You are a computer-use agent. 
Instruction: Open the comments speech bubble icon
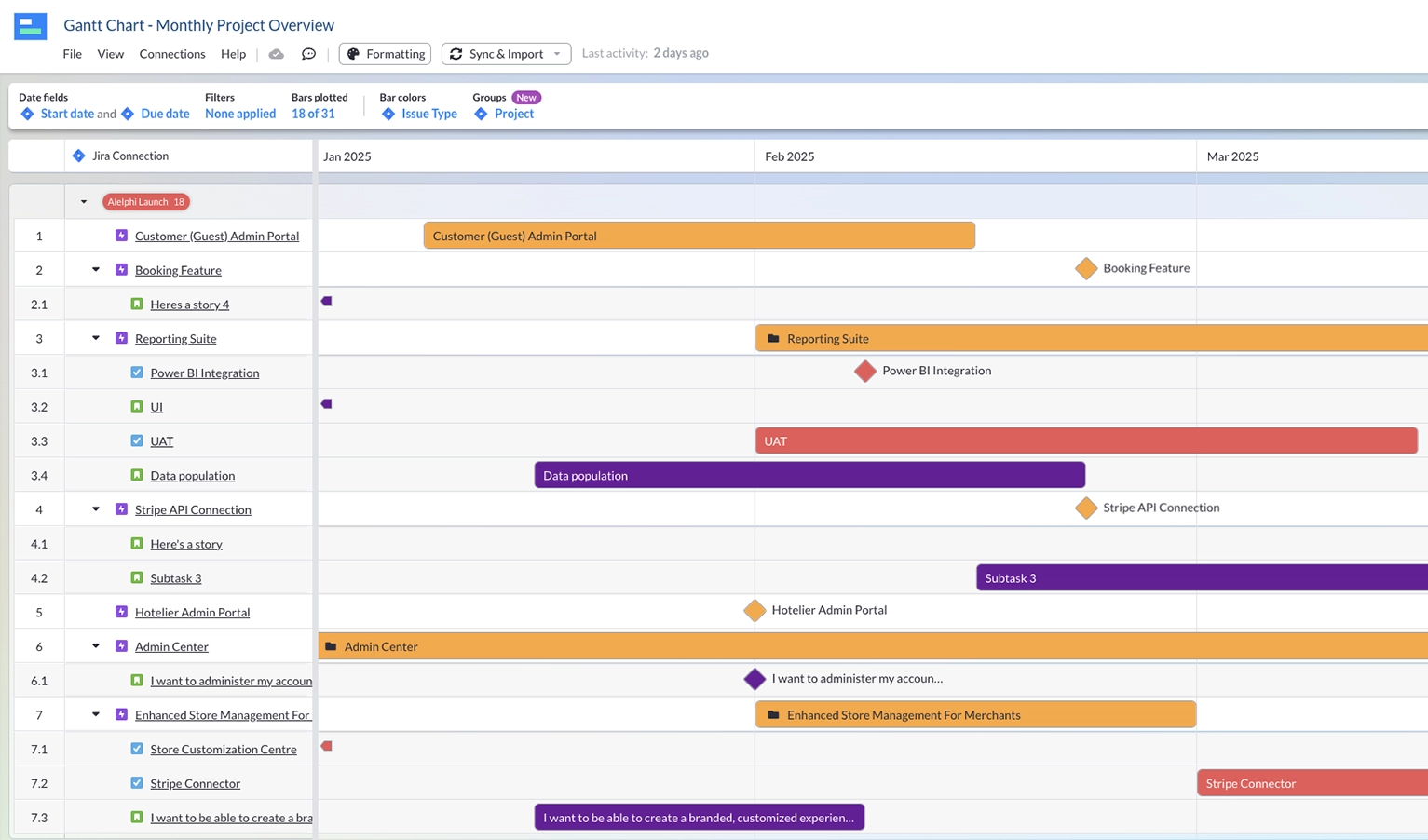(x=308, y=54)
